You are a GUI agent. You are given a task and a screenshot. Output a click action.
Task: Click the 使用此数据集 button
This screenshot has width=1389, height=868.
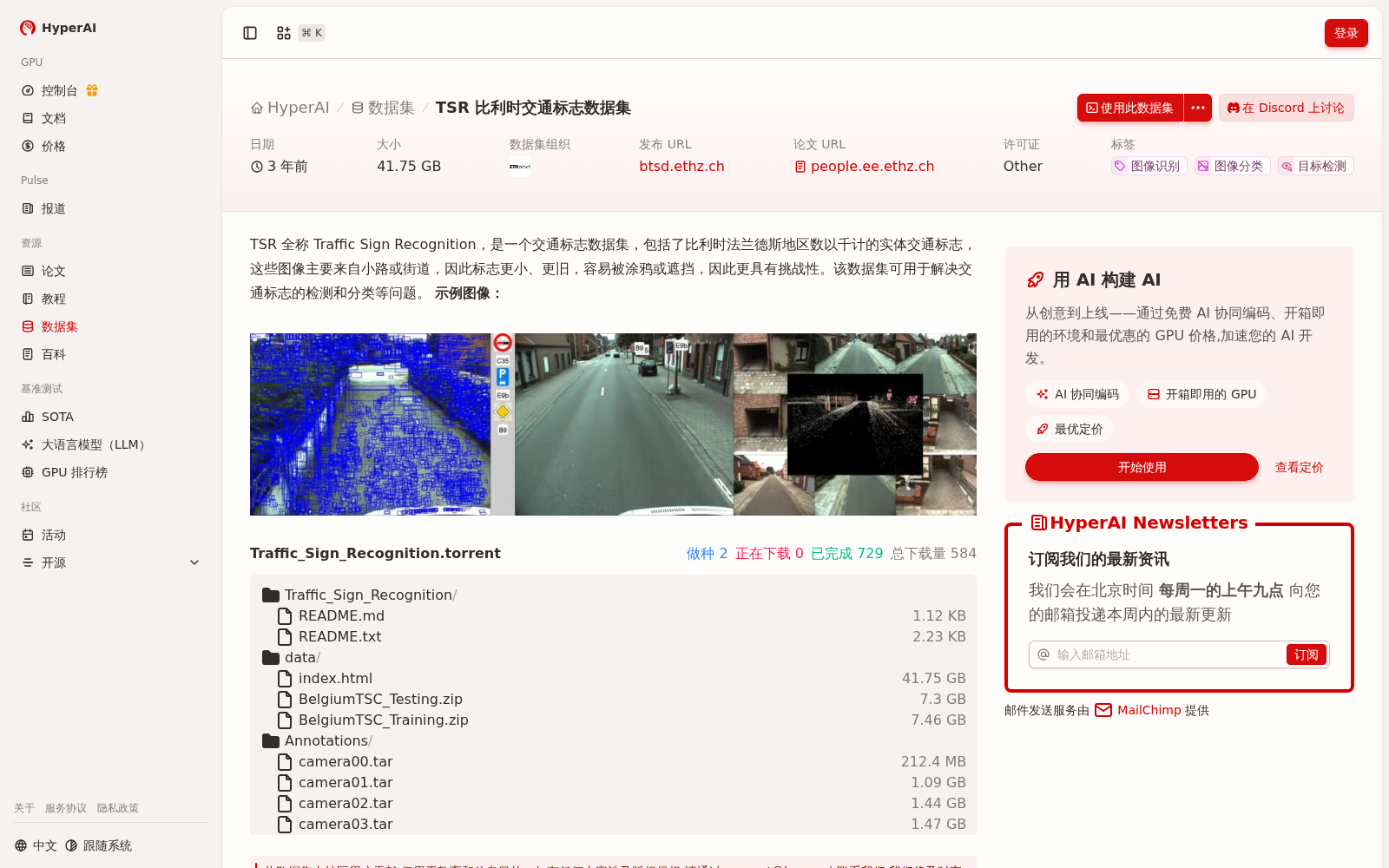pos(1130,108)
